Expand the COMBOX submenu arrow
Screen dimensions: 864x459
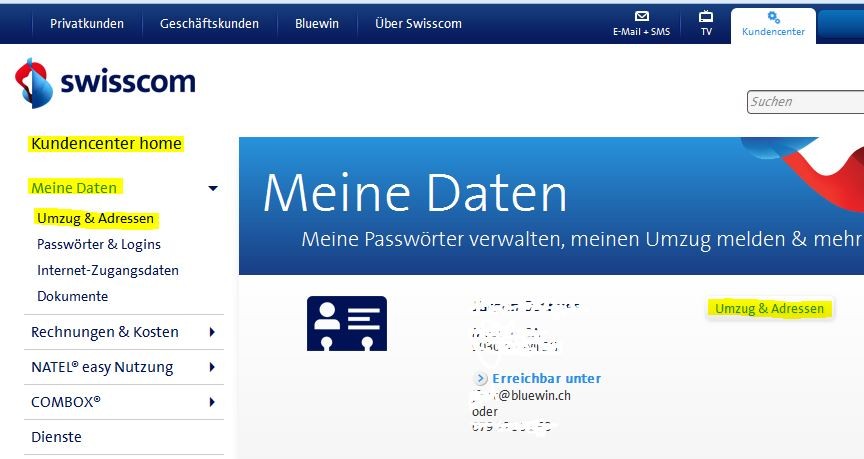click(x=212, y=402)
